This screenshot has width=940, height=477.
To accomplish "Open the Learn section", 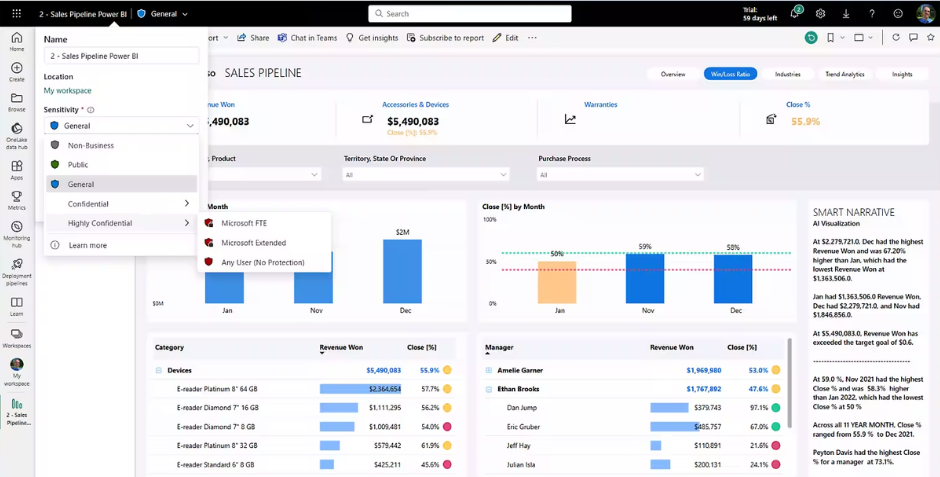I will point(17,307).
